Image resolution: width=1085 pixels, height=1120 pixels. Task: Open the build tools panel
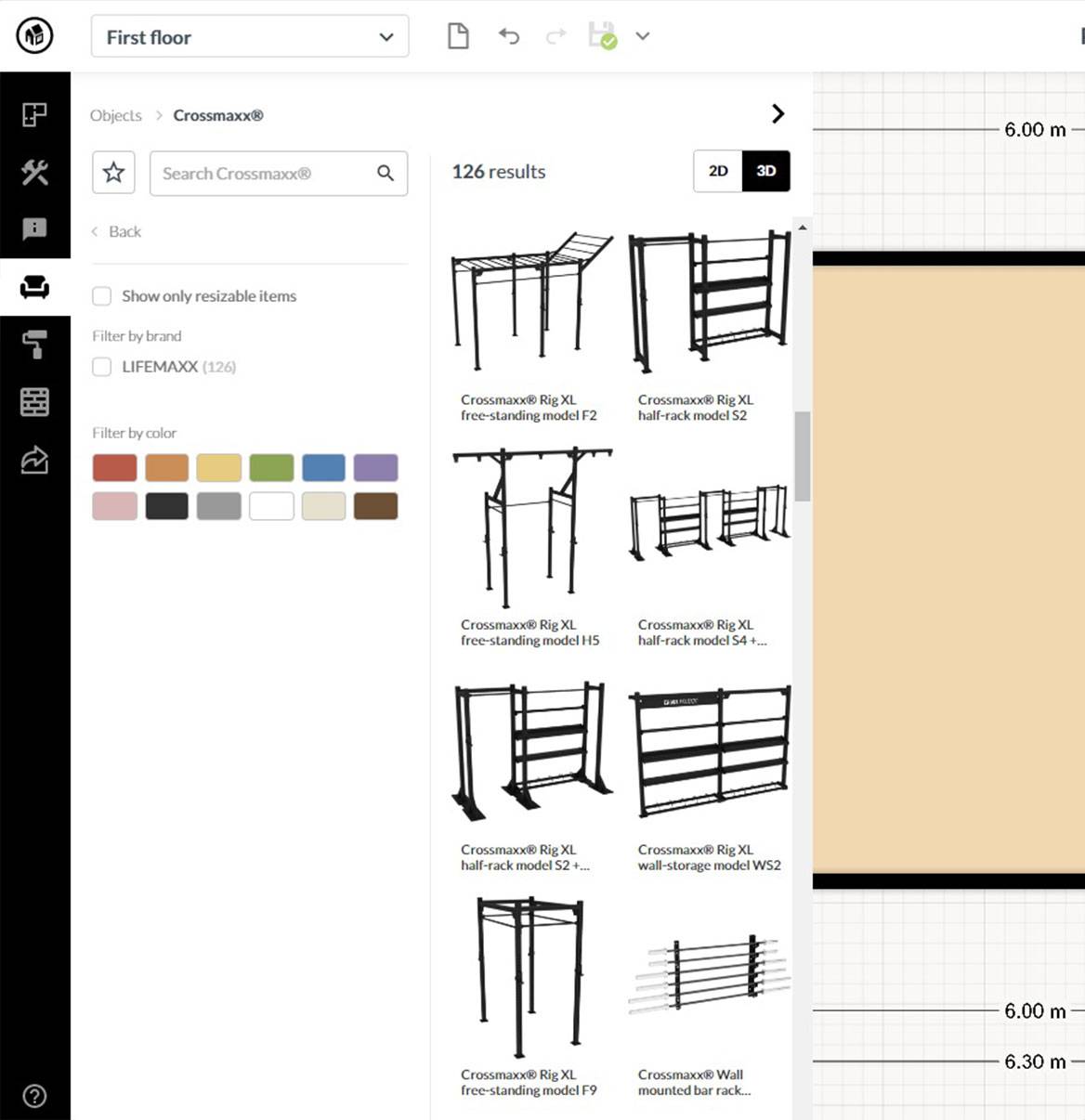(x=34, y=172)
